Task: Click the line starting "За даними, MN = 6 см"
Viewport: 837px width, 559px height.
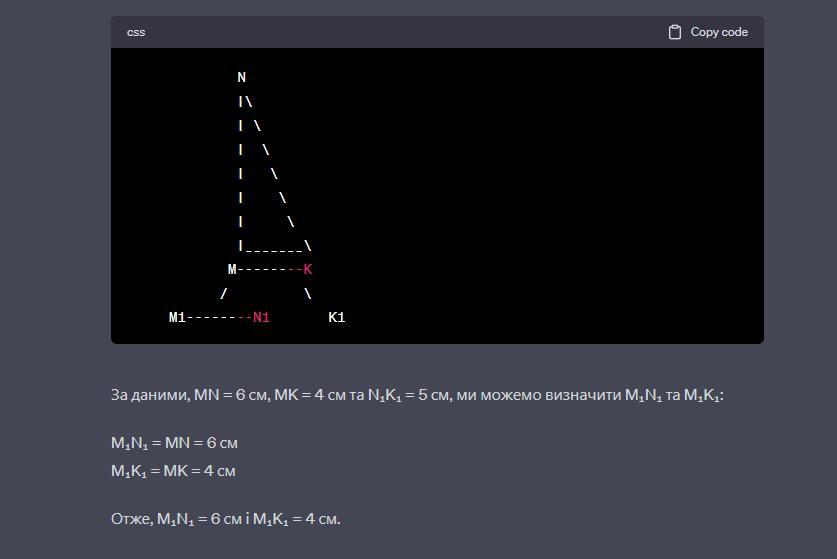Action: coord(417,395)
